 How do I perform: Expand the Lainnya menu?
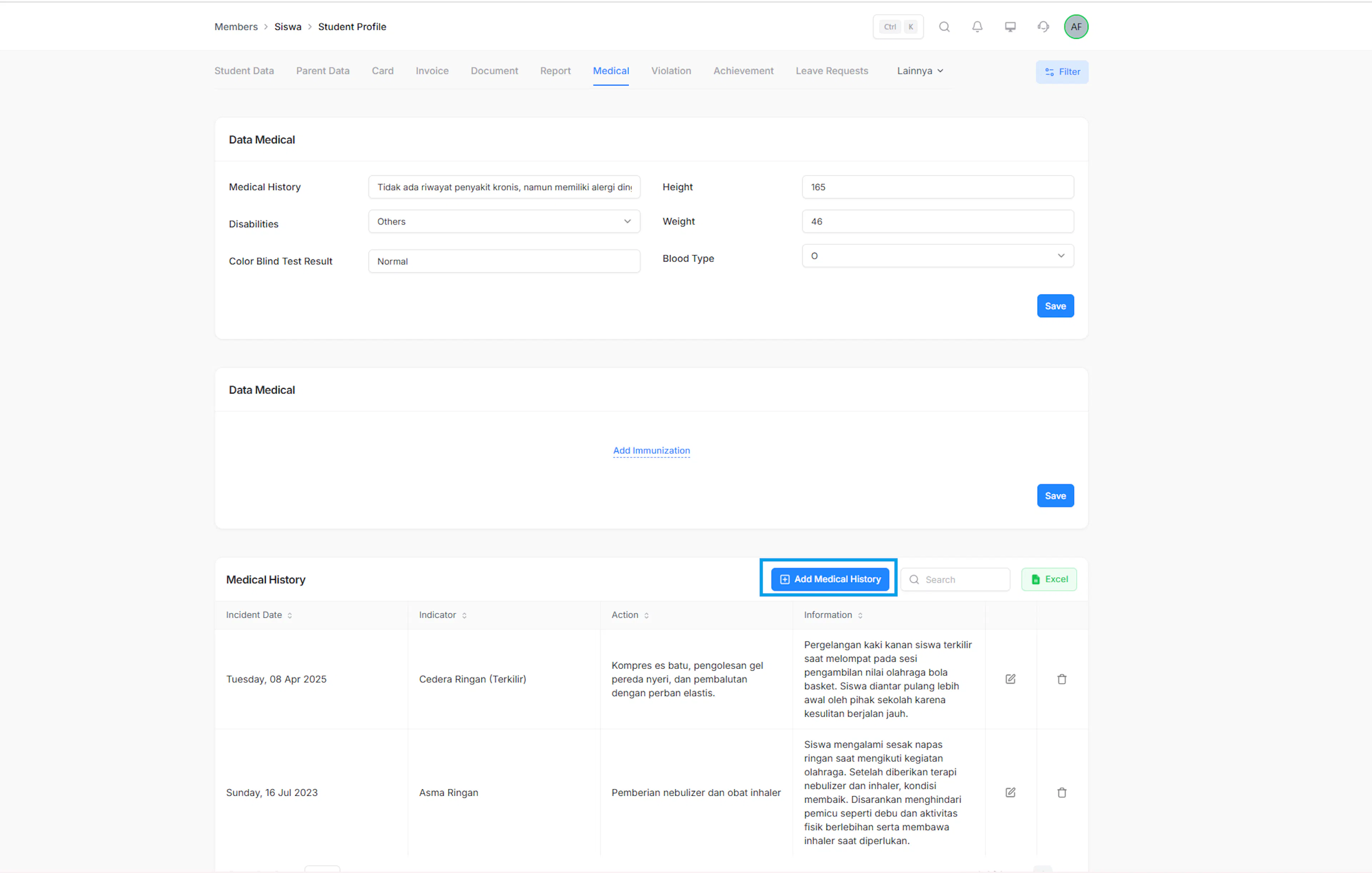[920, 71]
